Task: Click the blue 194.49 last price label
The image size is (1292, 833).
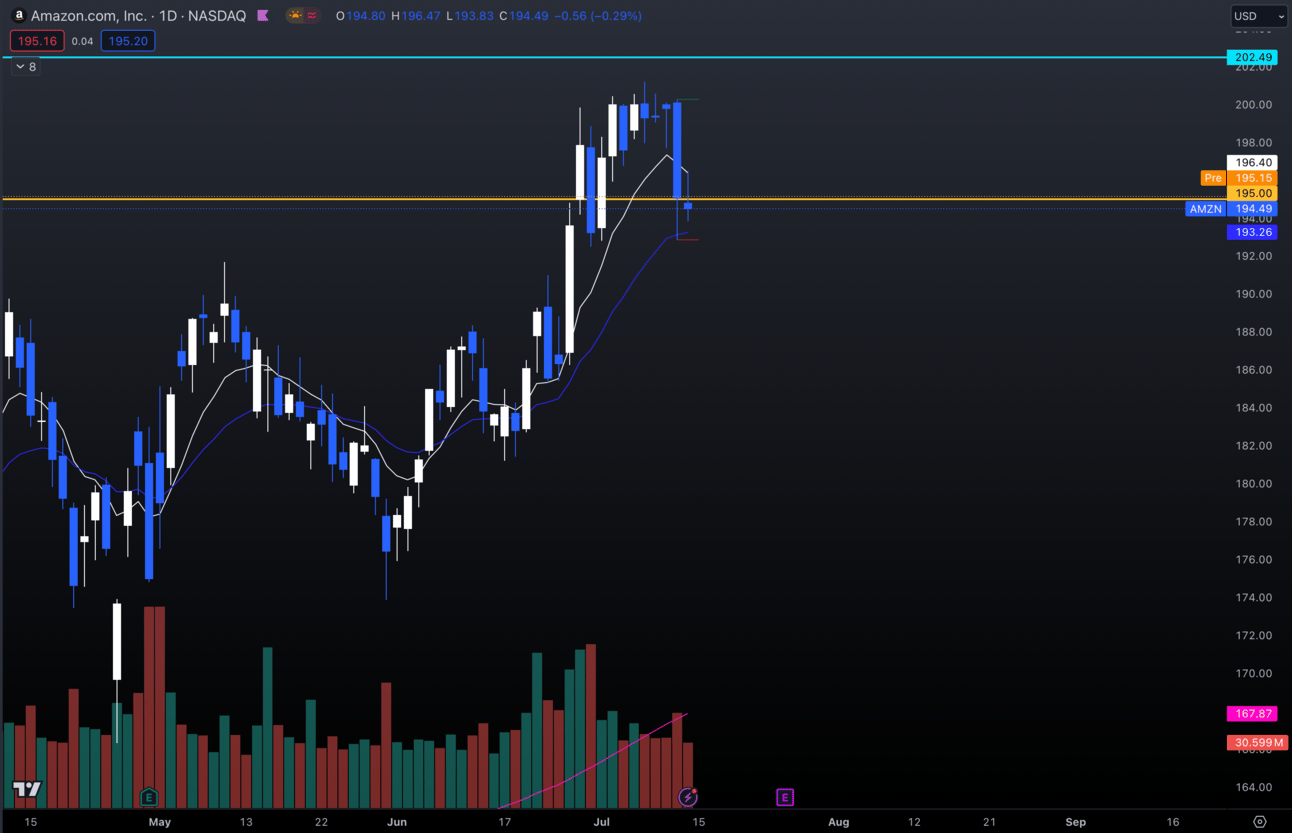Action: (1253, 209)
